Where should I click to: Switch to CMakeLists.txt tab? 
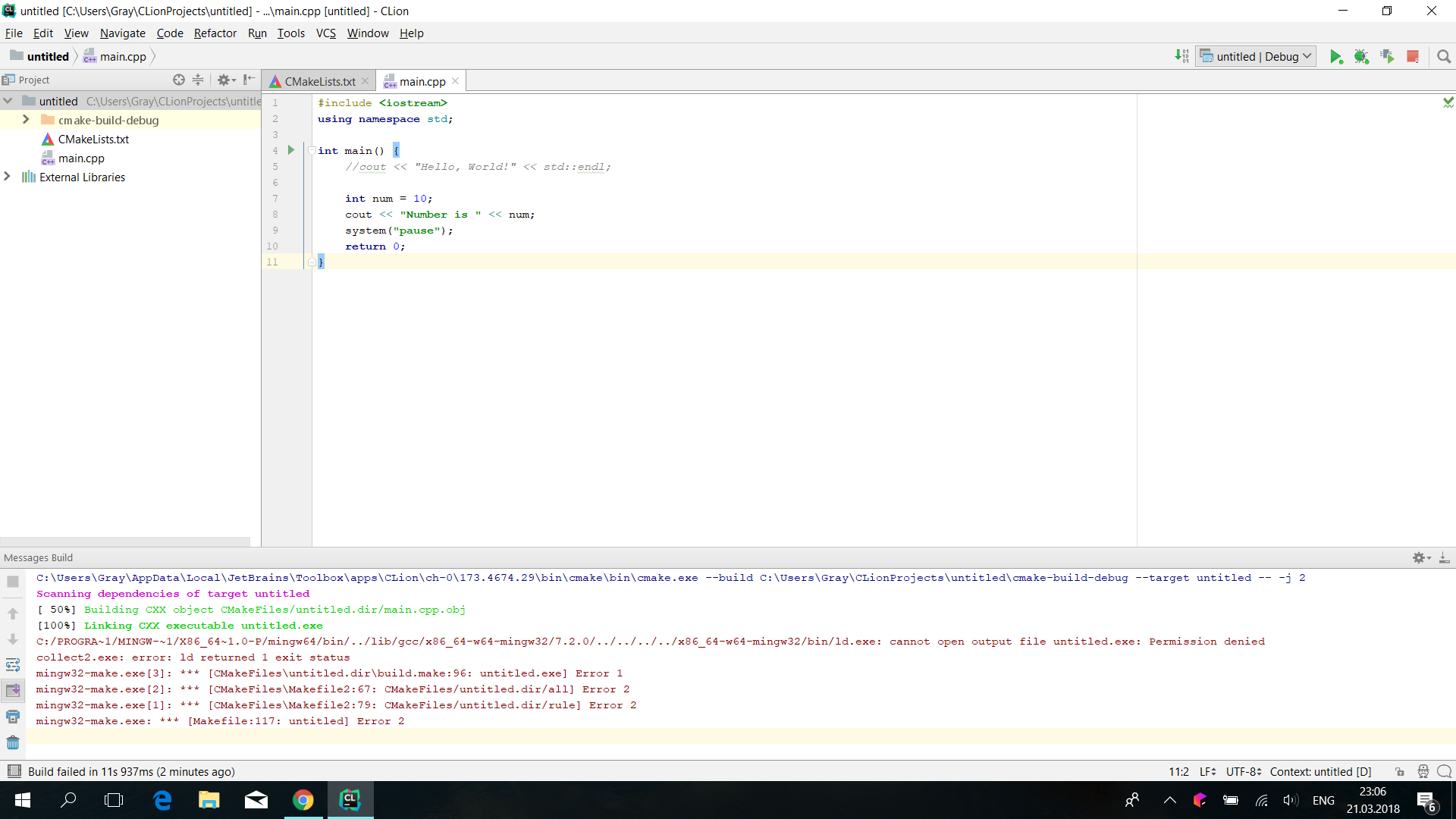coord(320,81)
